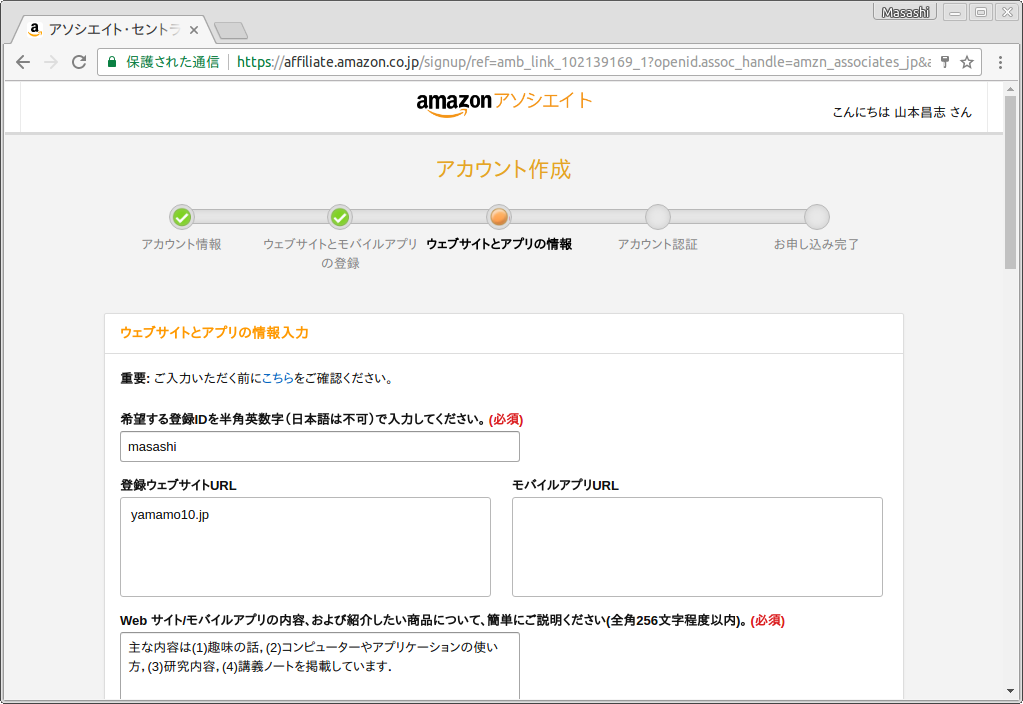This screenshot has height=704, width=1023.
Task: Click the アカウント認証 step label
Action: coord(658,245)
